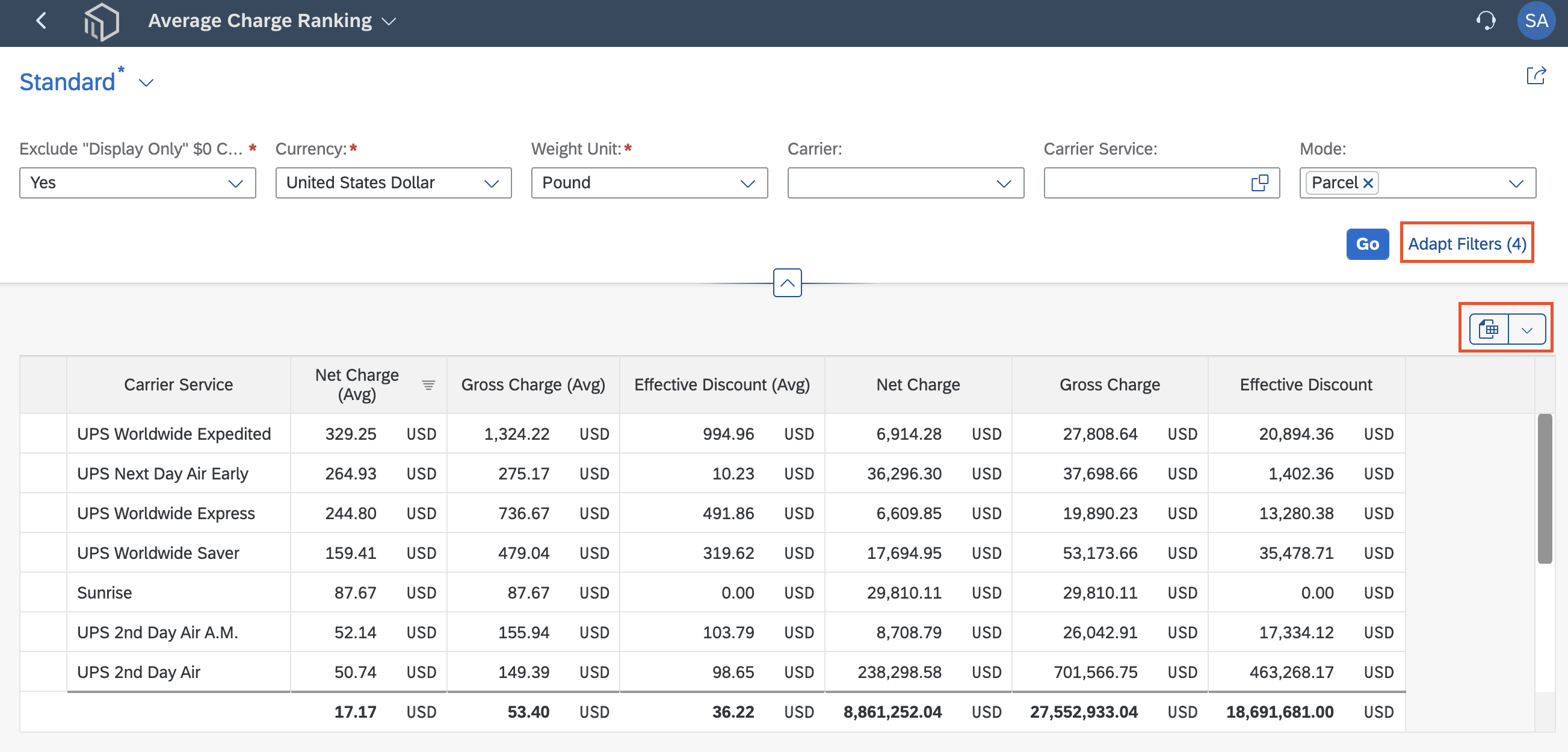The image size is (1568, 752).
Task: Go back using the header back arrow
Action: (x=42, y=21)
